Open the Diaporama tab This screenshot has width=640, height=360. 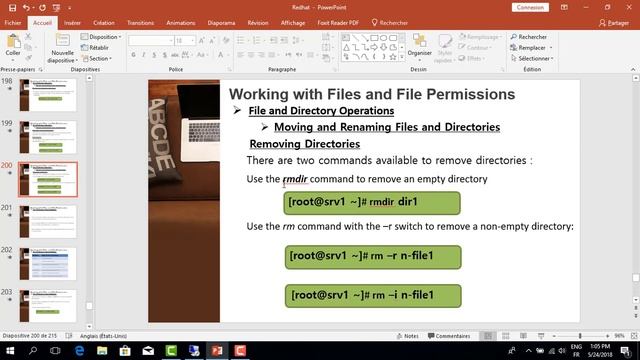point(221,23)
